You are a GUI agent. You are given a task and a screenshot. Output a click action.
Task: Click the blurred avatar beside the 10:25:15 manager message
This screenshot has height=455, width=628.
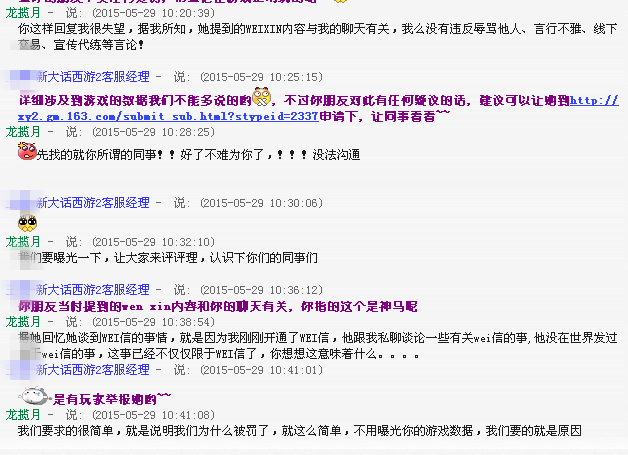(20, 77)
